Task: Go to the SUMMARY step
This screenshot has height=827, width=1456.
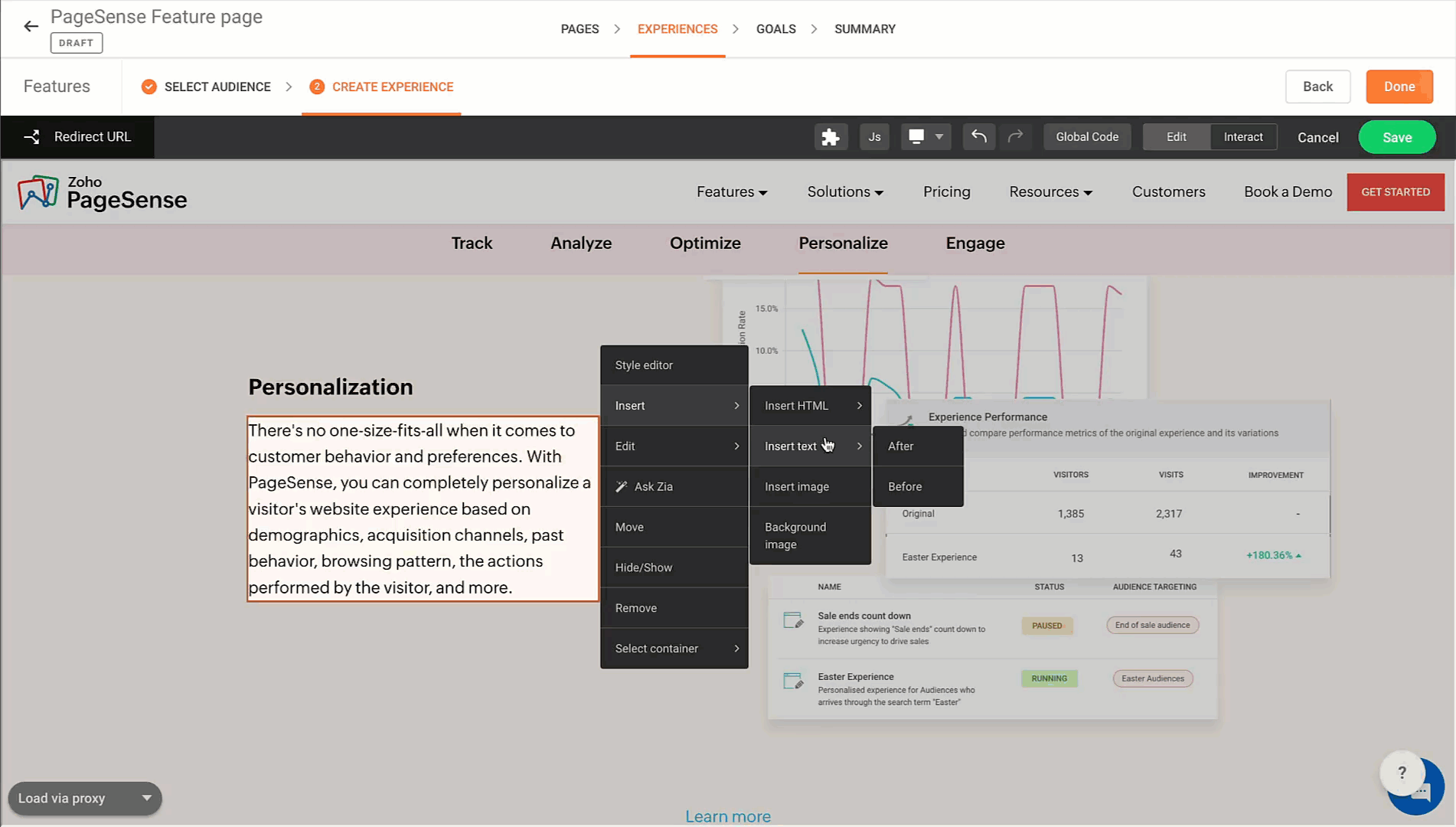Action: 865,29
